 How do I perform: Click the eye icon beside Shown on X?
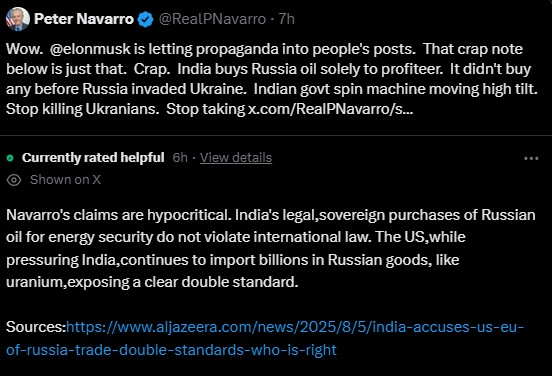14,180
